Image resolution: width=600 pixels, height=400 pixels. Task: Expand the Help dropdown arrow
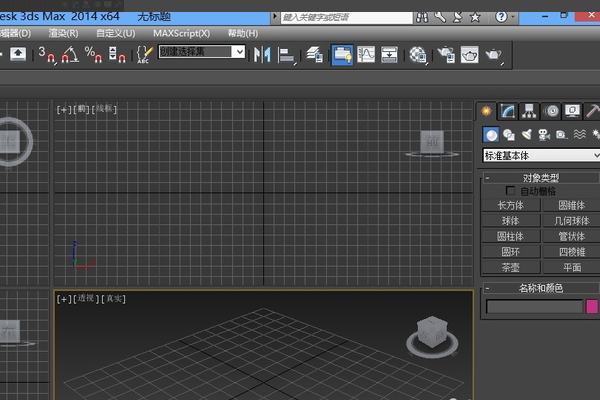click(x=513, y=17)
